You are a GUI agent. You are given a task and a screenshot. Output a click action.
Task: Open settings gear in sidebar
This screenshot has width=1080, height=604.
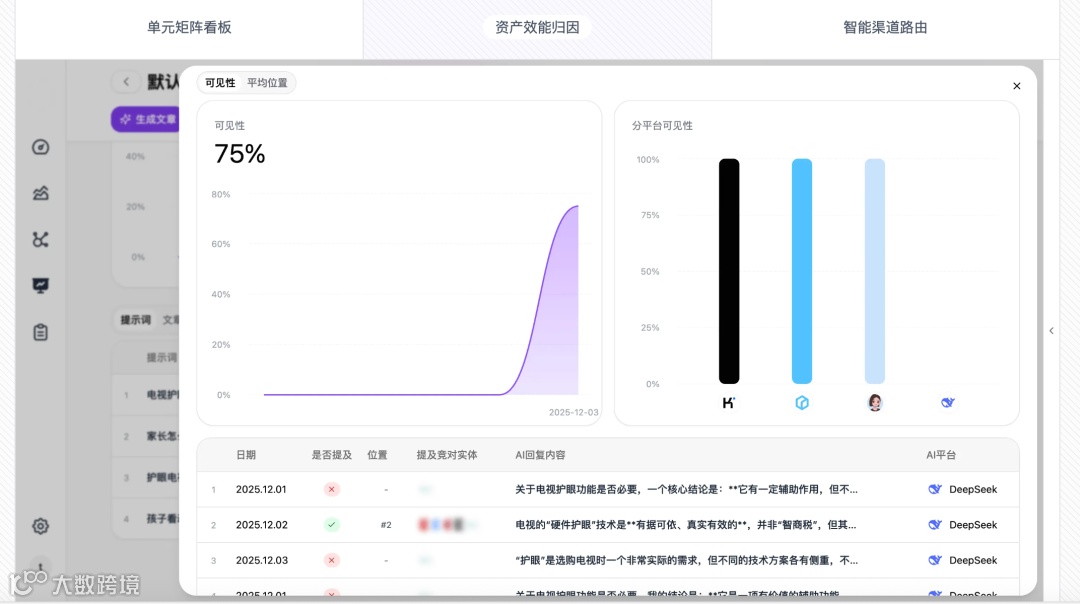pyautogui.click(x=41, y=526)
